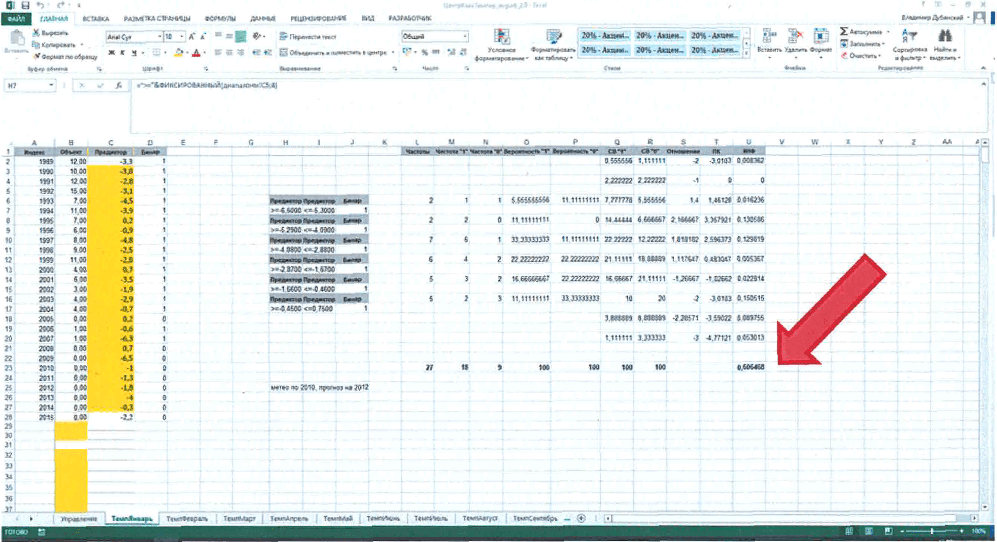Click the Cut (Вырезать) scissors icon

36,32
